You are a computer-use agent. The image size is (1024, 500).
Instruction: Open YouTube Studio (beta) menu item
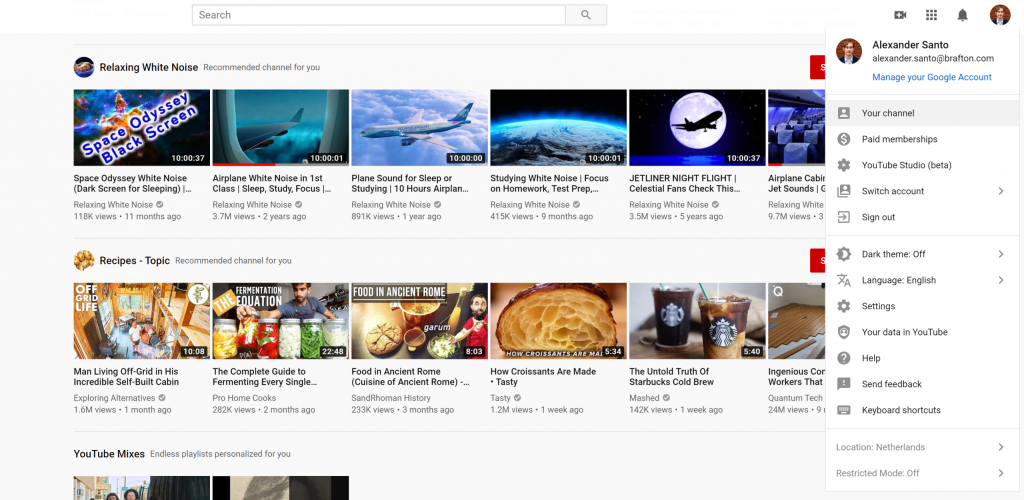click(x=906, y=165)
